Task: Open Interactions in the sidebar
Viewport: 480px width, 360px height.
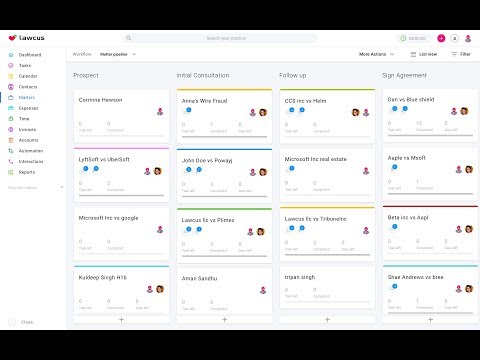Action: point(31,162)
